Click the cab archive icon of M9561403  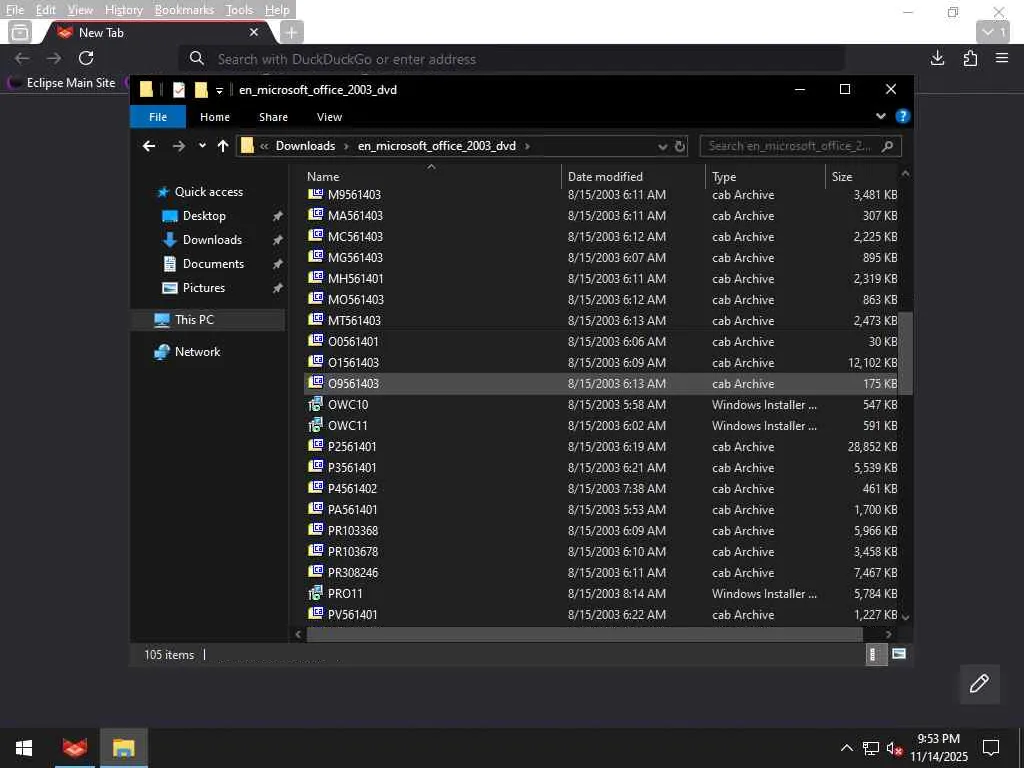pos(315,194)
